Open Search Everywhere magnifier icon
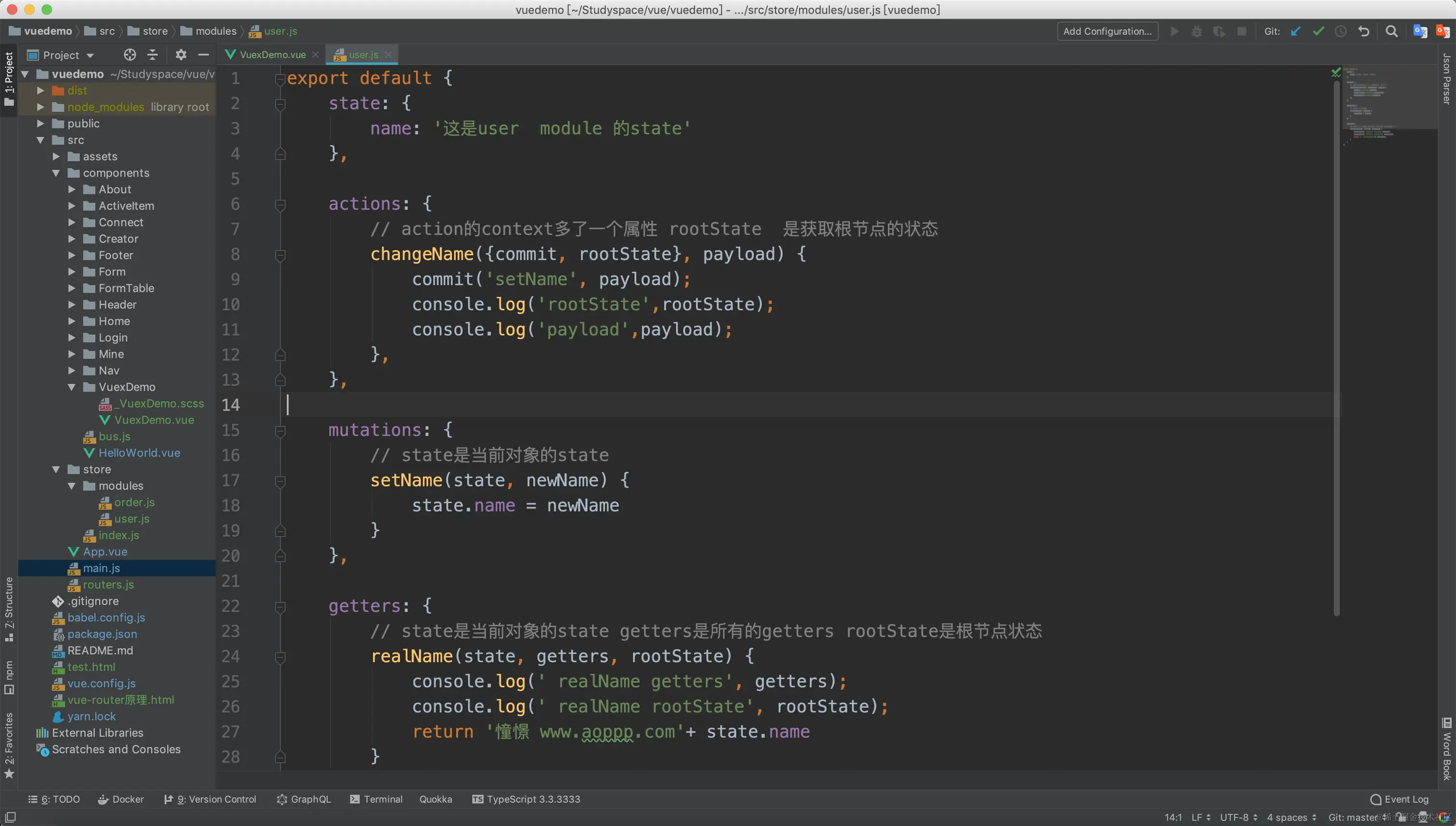The image size is (1456, 826). (1391, 31)
